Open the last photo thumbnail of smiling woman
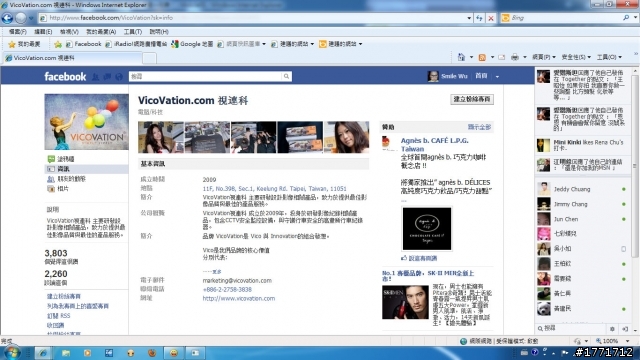 [347, 137]
